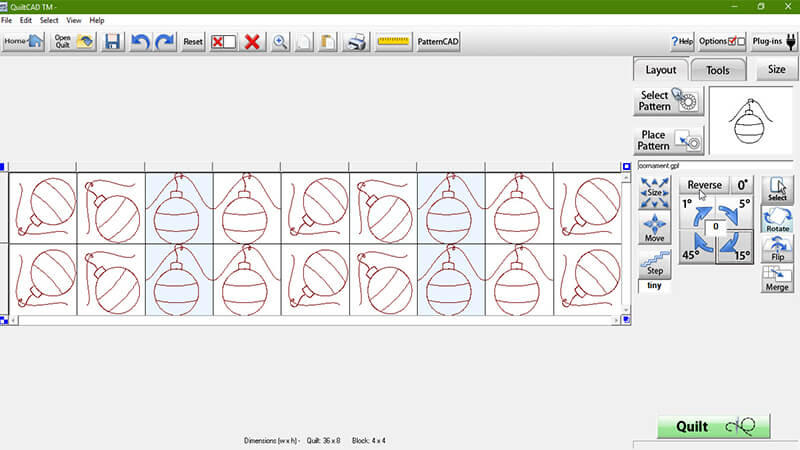Open a quilt with Open Quilt button
Image resolution: width=800 pixels, height=450 pixels.
point(73,42)
